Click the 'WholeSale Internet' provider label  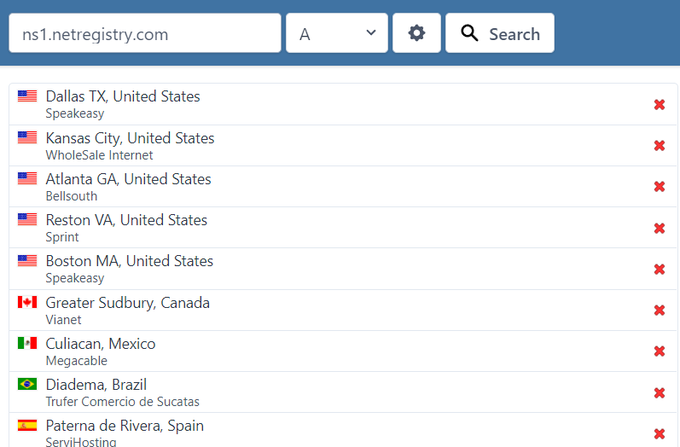pyautogui.click(x=99, y=155)
